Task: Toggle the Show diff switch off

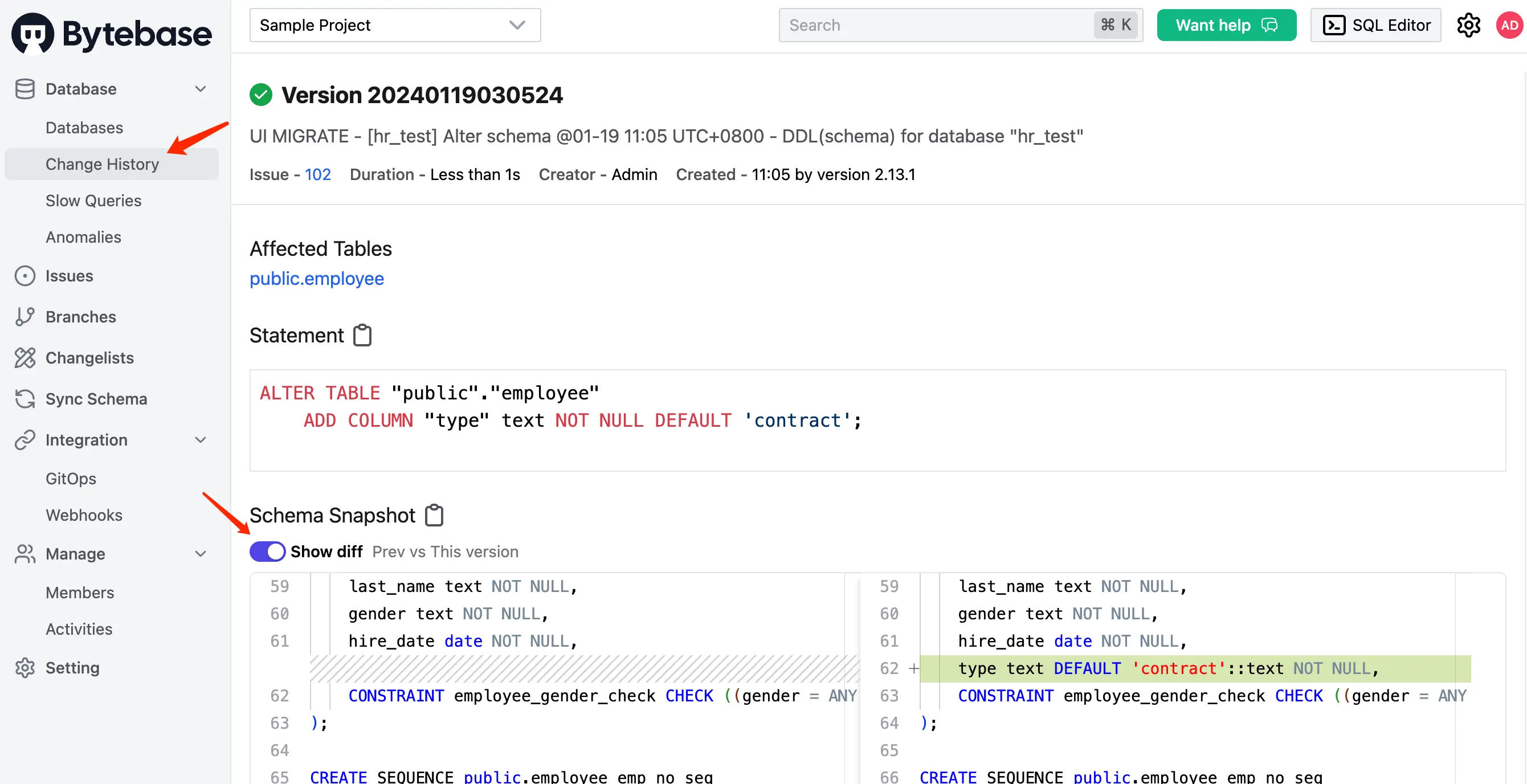Action: (267, 552)
